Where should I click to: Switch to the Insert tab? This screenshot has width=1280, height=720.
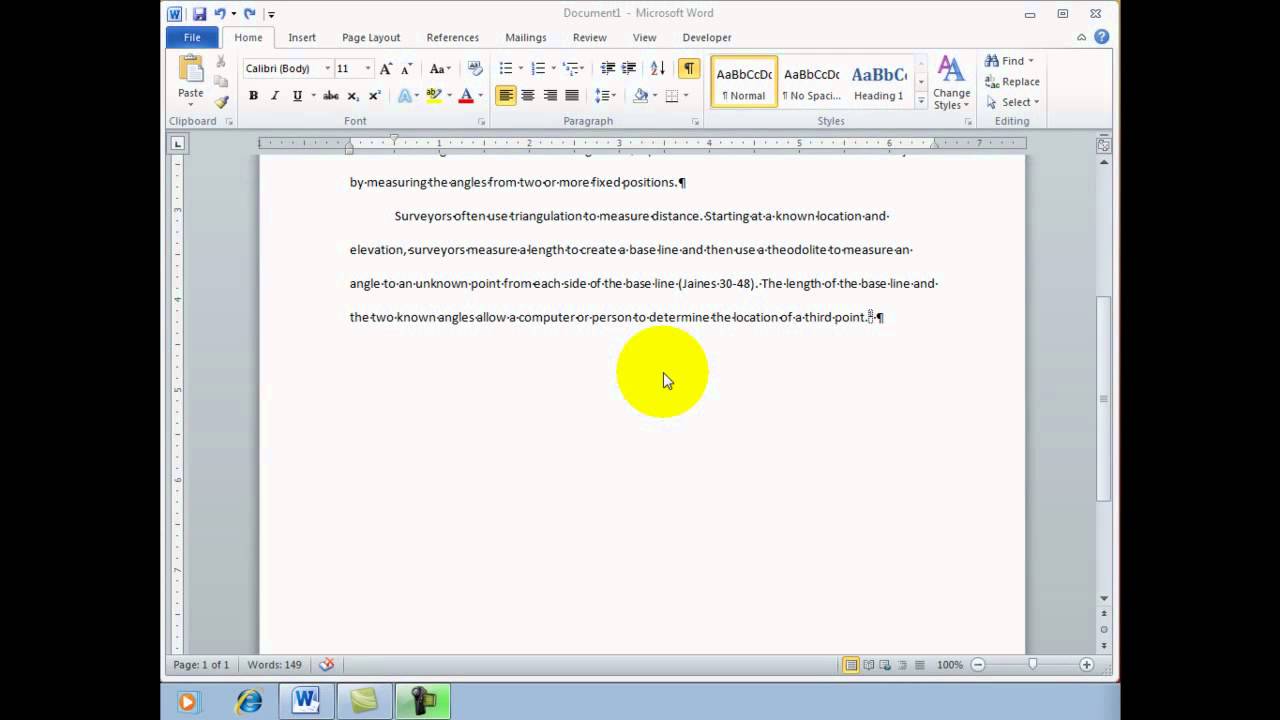coord(302,37)
